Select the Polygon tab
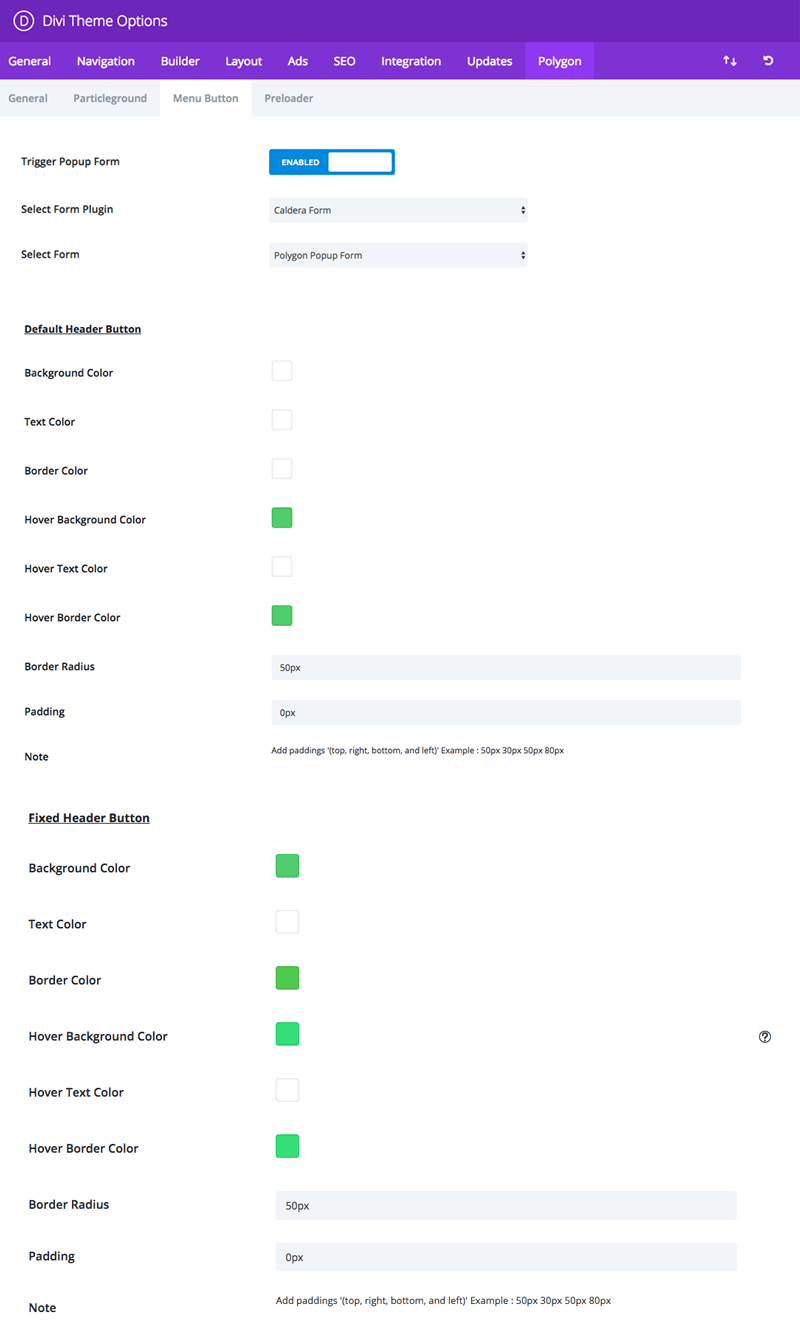 (x=560, y=61)
